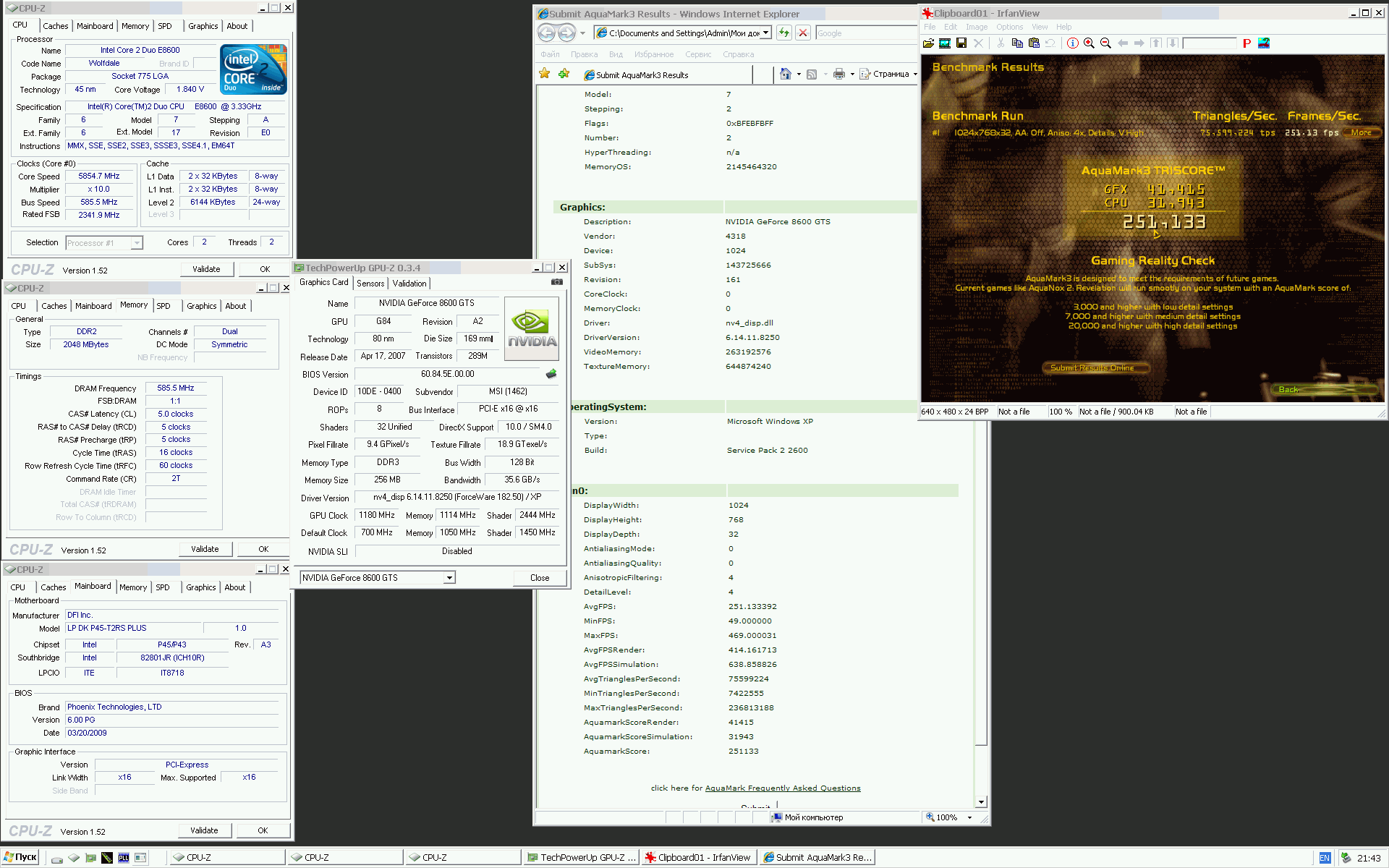Expand the GPU selection dropdown in GPU-Z
This screenshot has height=868, width=1389.
pos(449,578)
